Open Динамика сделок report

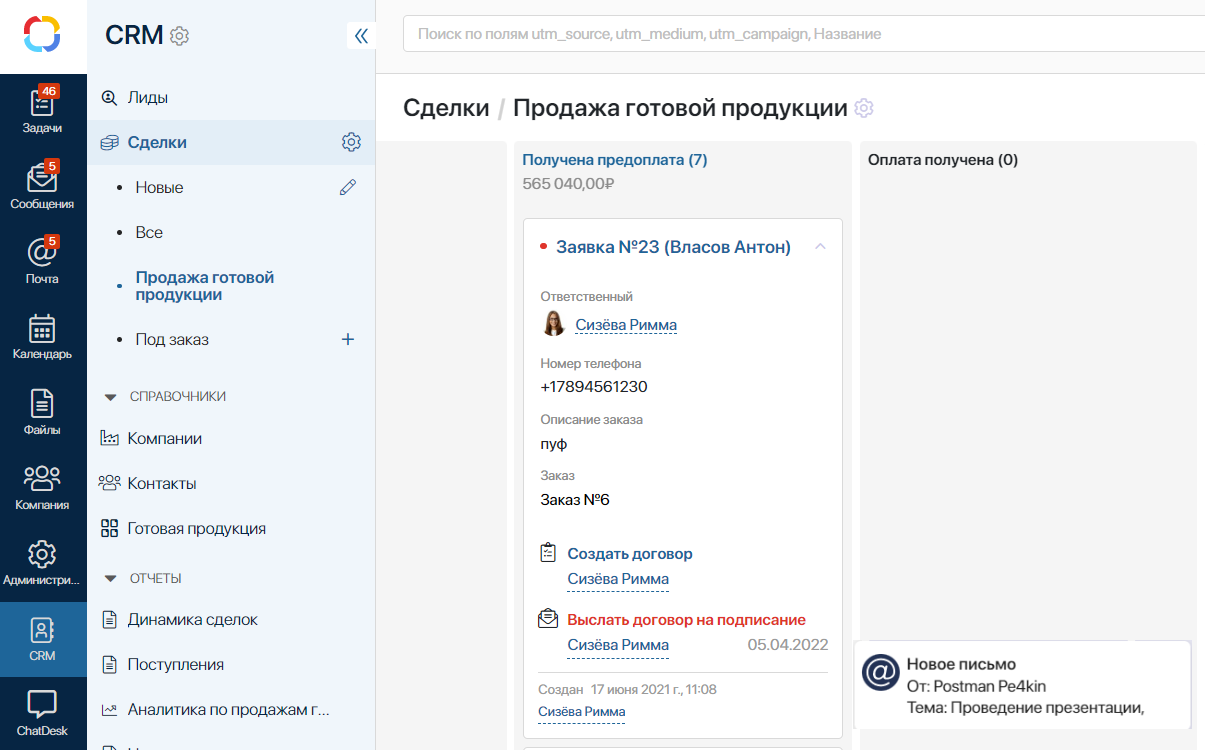pos(192,620)
